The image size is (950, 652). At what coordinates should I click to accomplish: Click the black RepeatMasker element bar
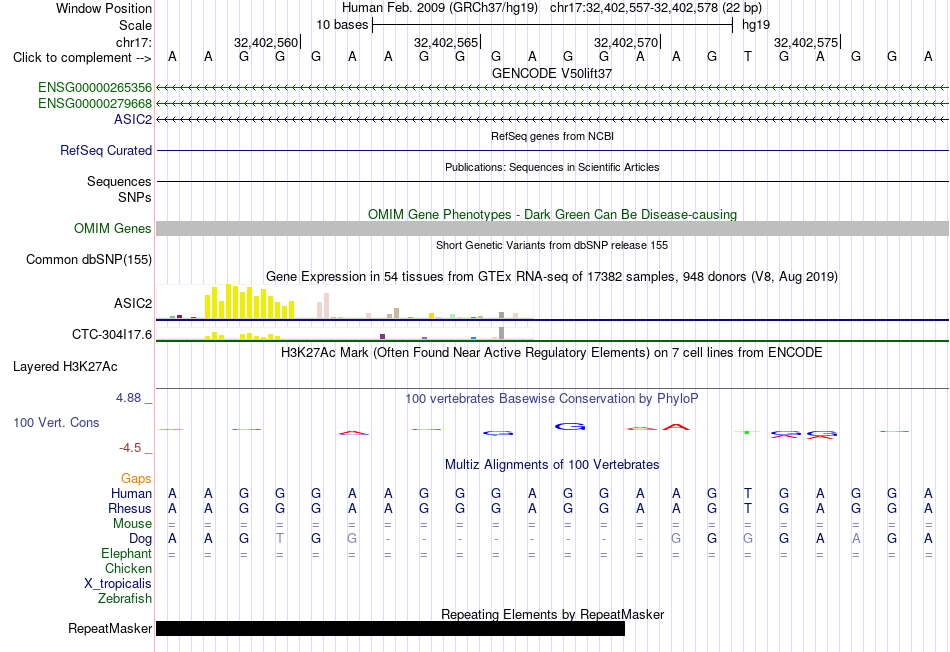pos(390,628)
